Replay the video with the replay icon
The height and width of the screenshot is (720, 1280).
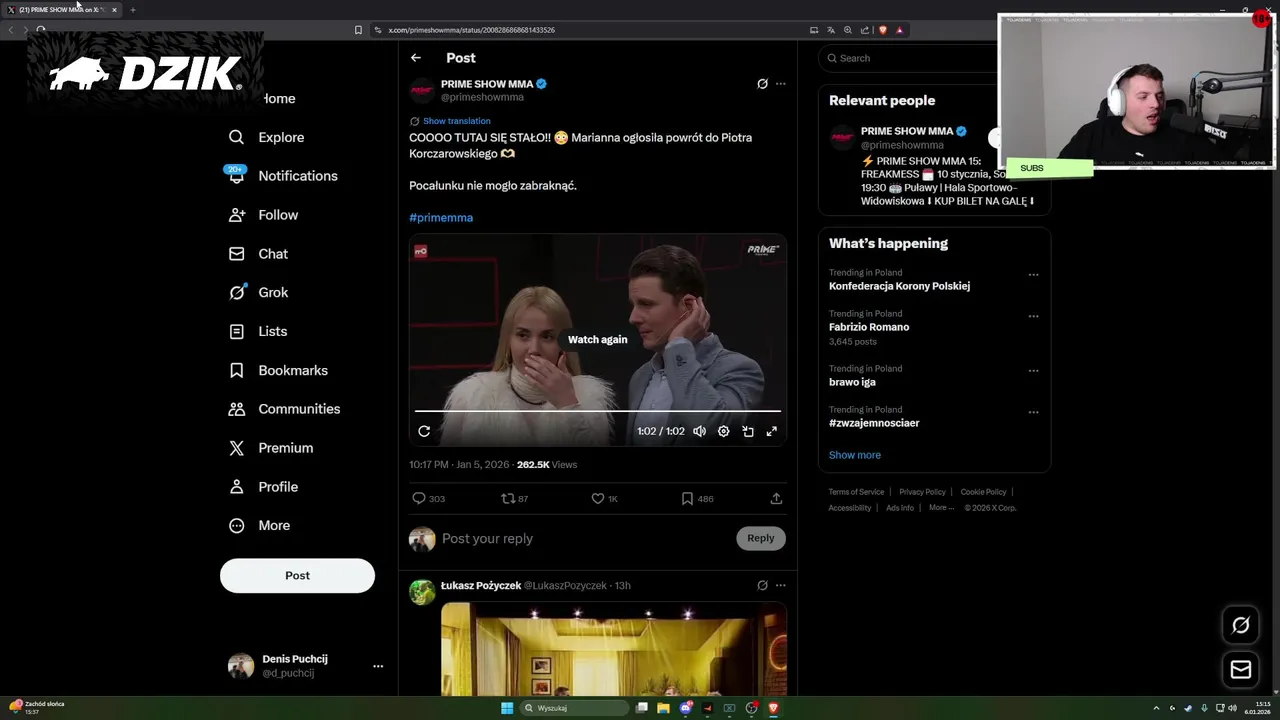(424, 431)
